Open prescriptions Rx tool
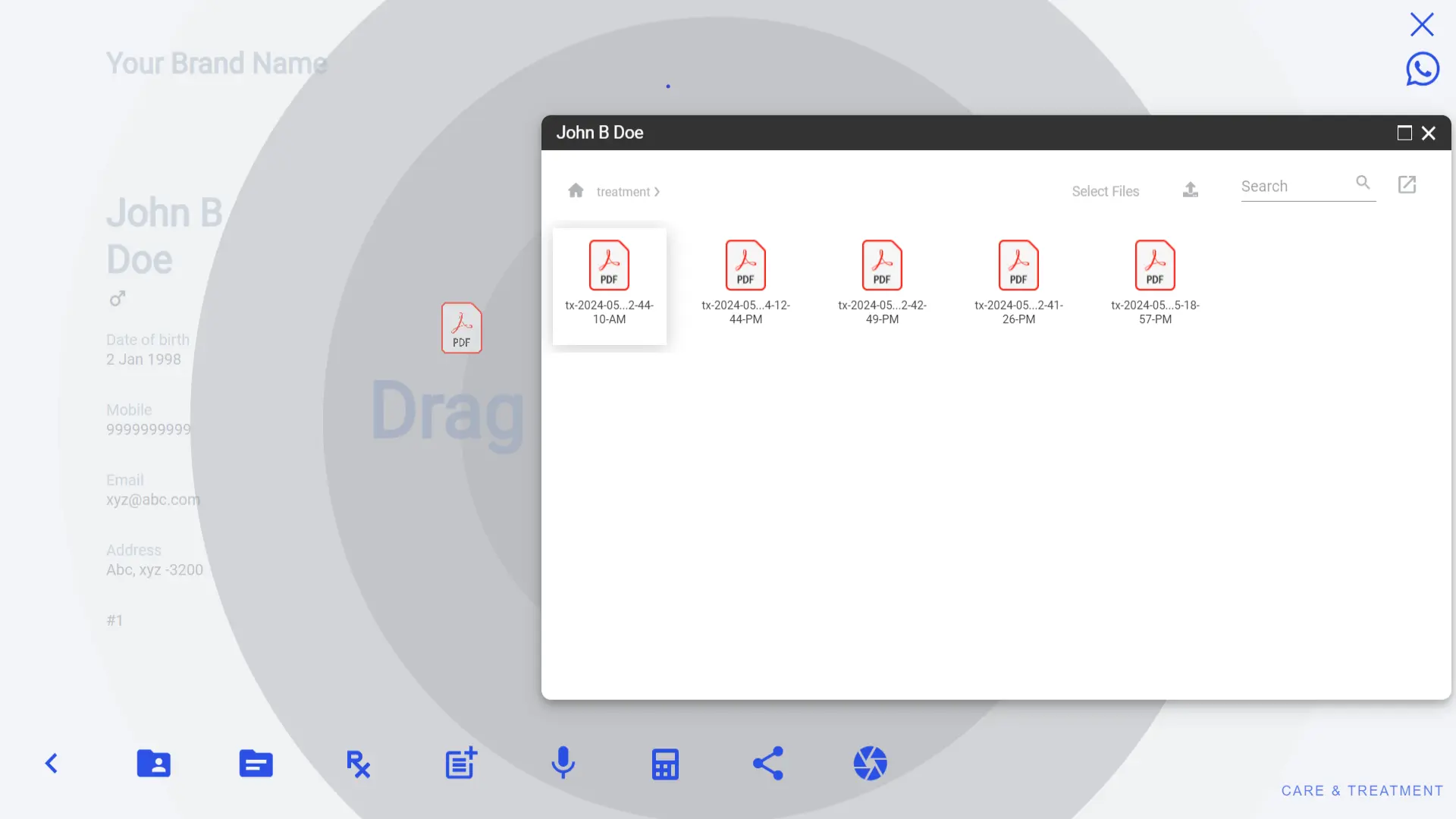 click(x=357, y=763)
